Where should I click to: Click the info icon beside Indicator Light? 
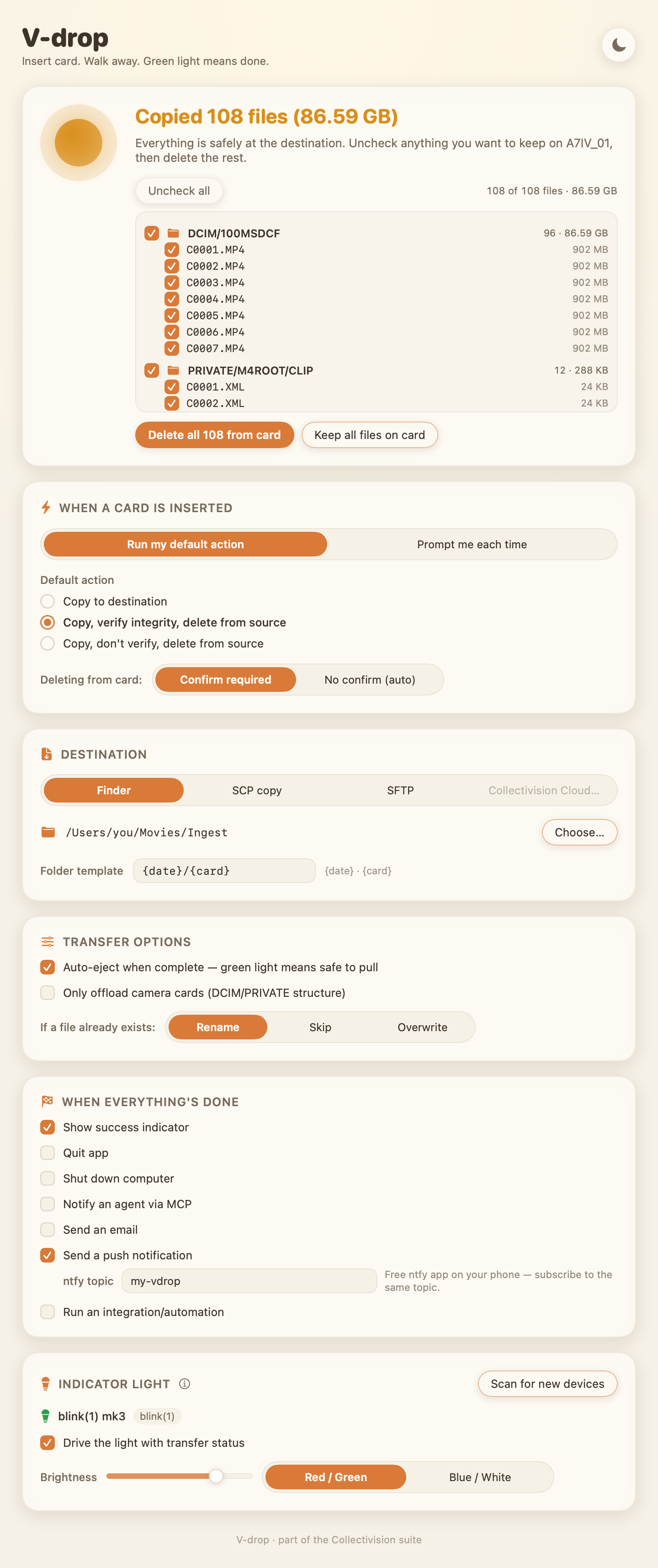point(185,1384)
